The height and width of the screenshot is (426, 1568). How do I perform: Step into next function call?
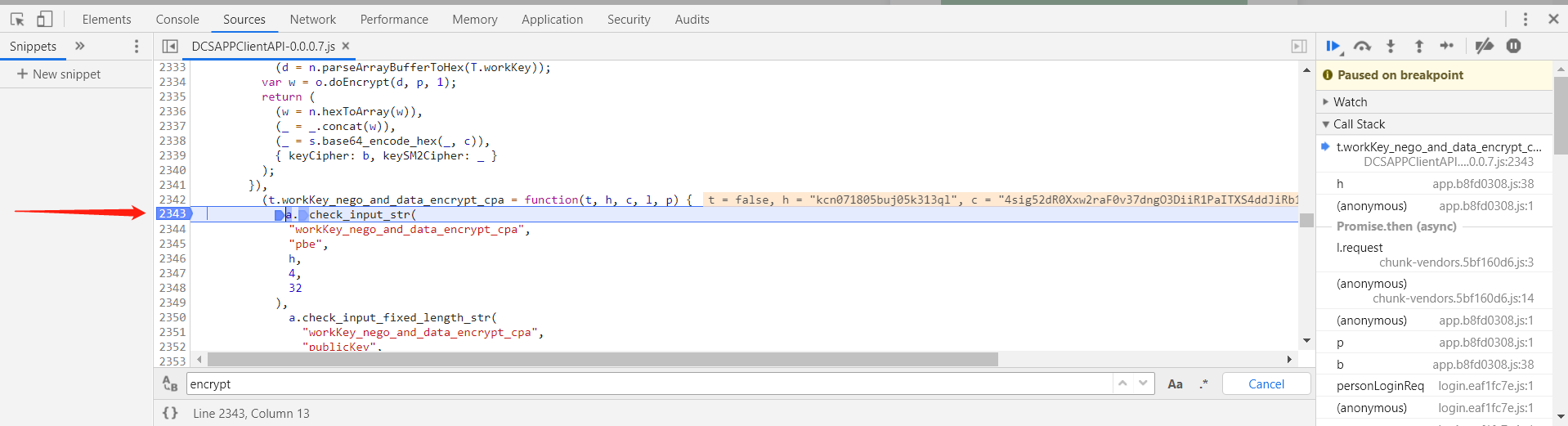(x=1391, y=47)
